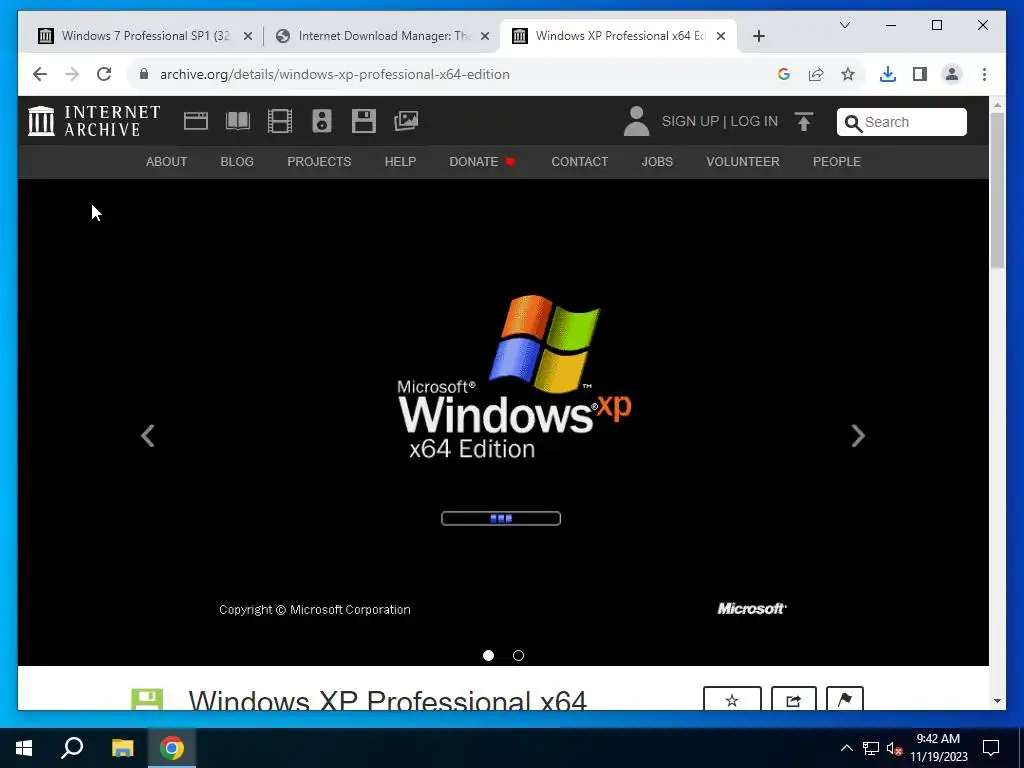Click the magnifier icon in Search box
This screenshot has height=768, width=1024.
[x=853, y=123]
